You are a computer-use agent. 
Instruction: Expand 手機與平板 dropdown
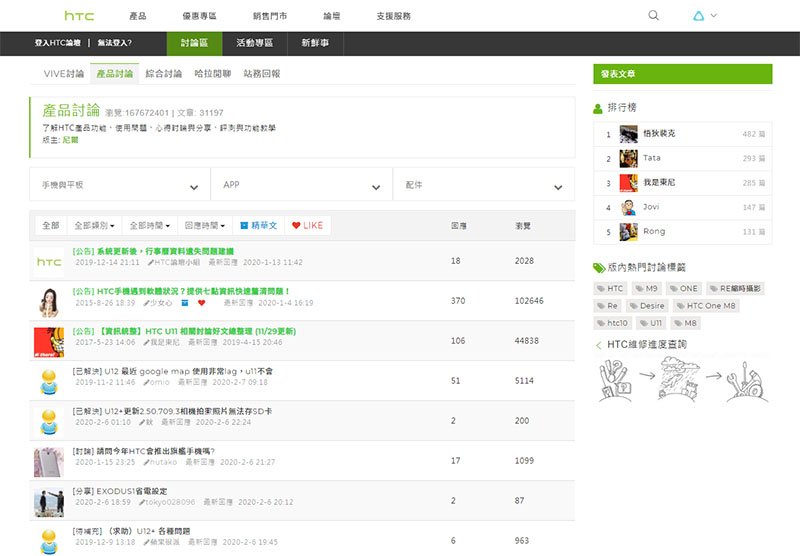(x=120, y=185)
